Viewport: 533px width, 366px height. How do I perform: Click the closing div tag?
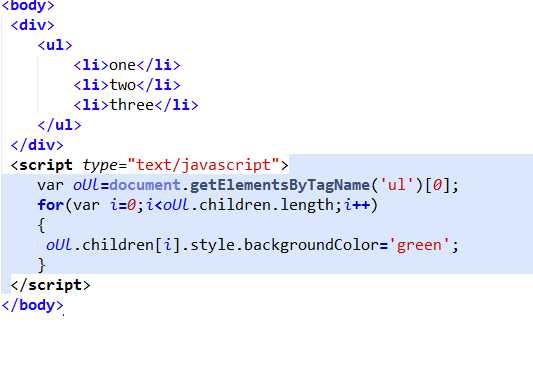(37, 145)
